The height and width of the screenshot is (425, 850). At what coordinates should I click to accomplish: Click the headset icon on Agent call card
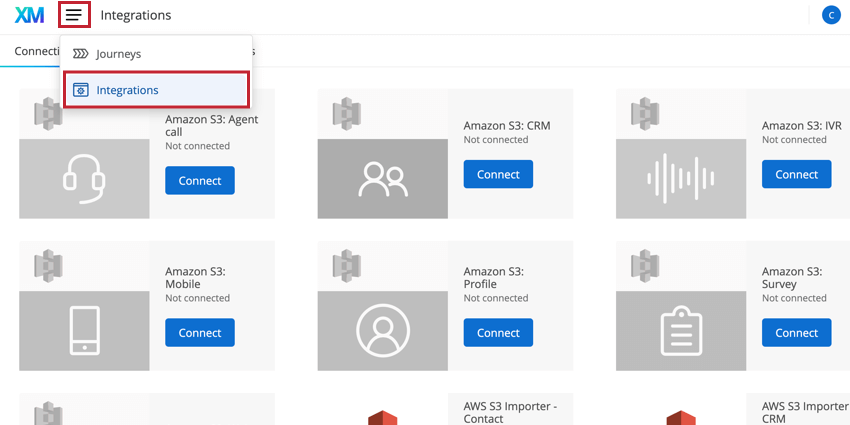pyautogui.click(x=84, y=179)
